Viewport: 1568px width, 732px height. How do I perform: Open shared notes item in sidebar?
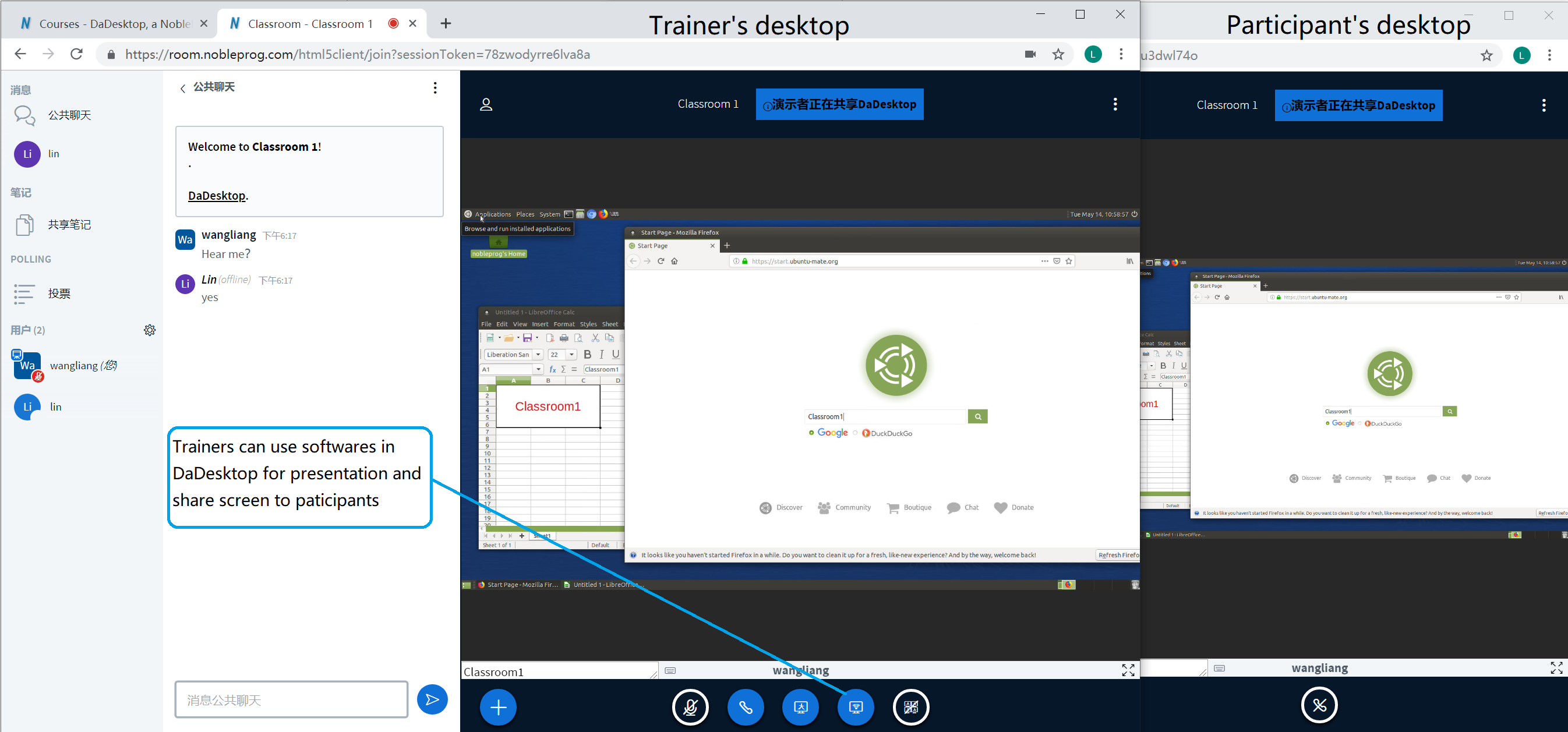pyautogui.click(x=69, y=225)
